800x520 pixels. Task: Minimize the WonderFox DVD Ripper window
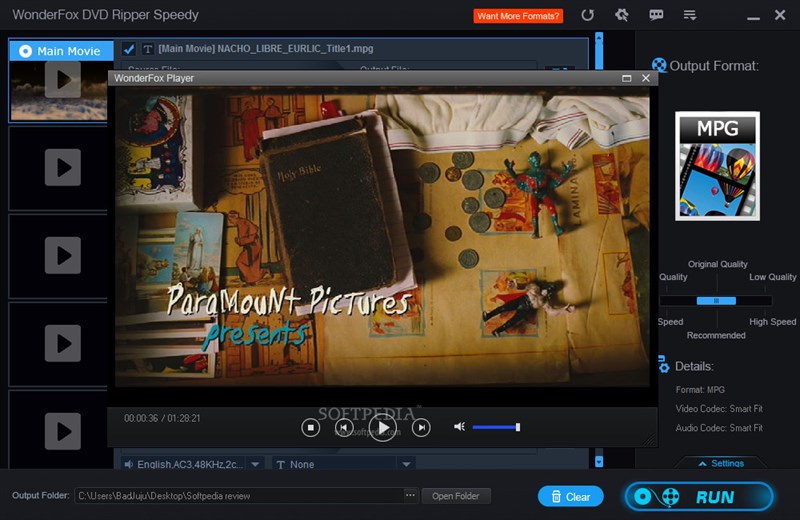pyautogui.click(x=753, y=17)
